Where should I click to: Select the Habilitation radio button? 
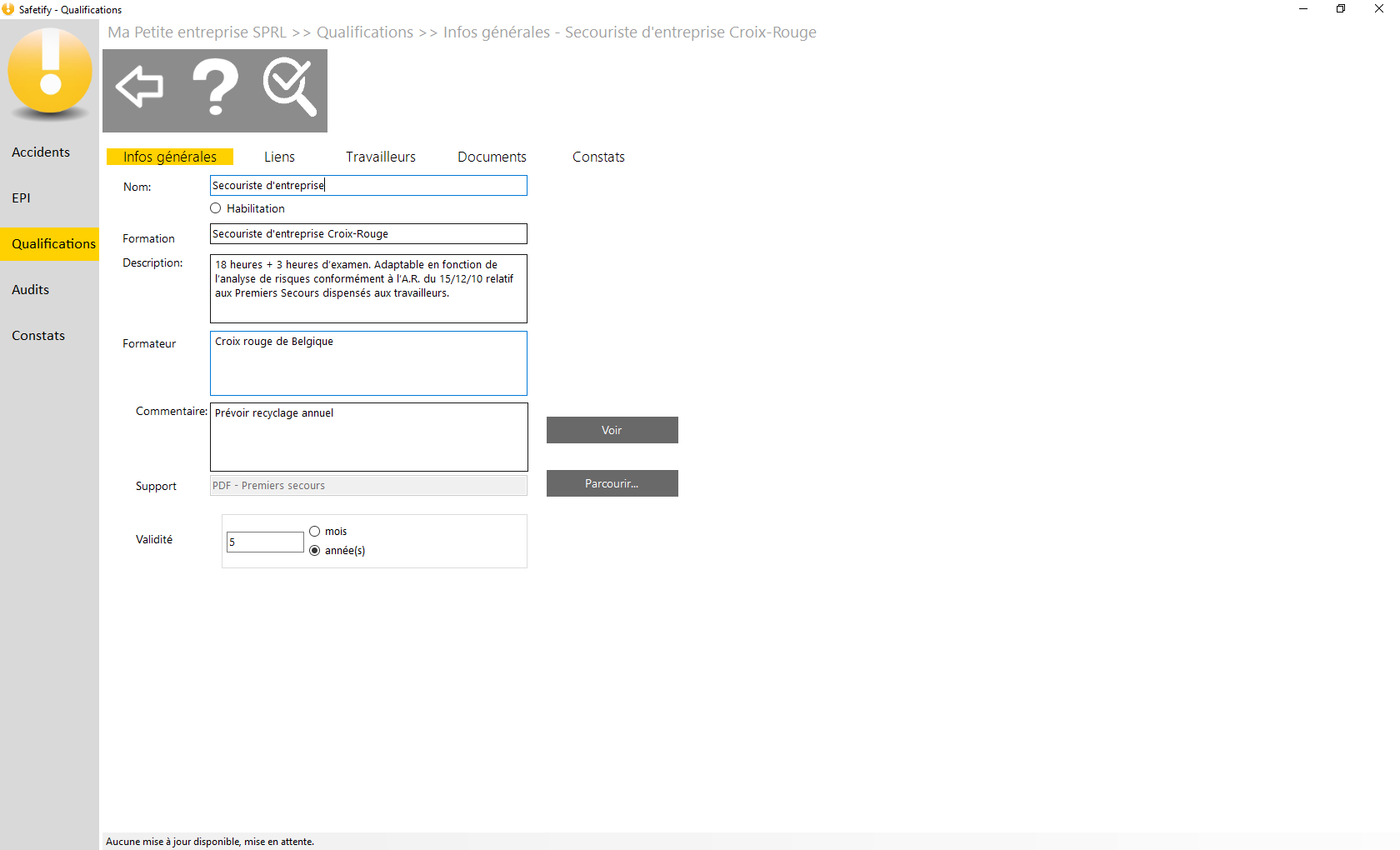[x=216, y=208]
